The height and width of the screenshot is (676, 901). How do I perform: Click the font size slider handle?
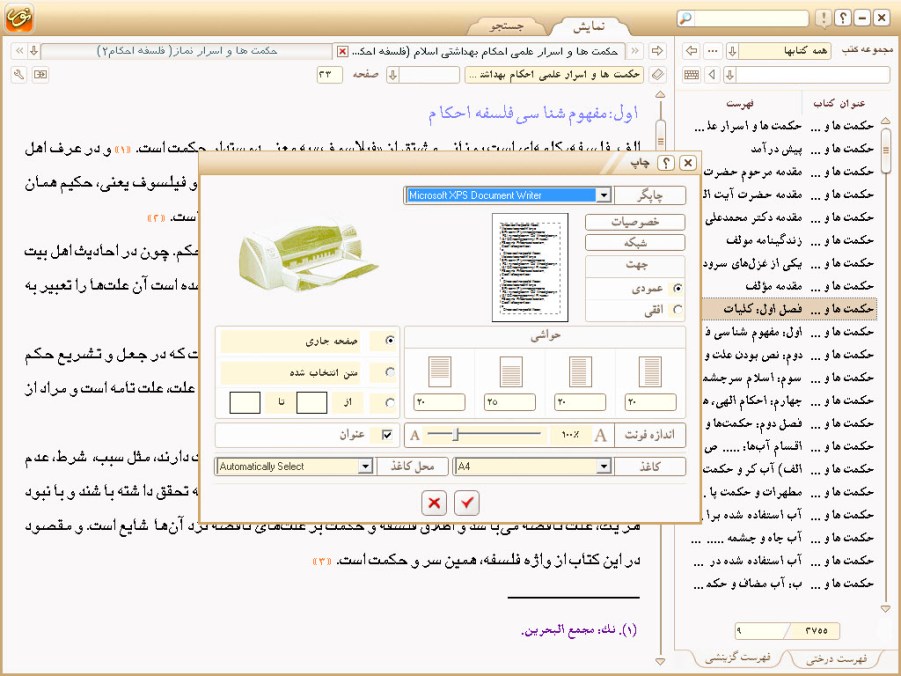pyautogui.click(x=456, y=435)
